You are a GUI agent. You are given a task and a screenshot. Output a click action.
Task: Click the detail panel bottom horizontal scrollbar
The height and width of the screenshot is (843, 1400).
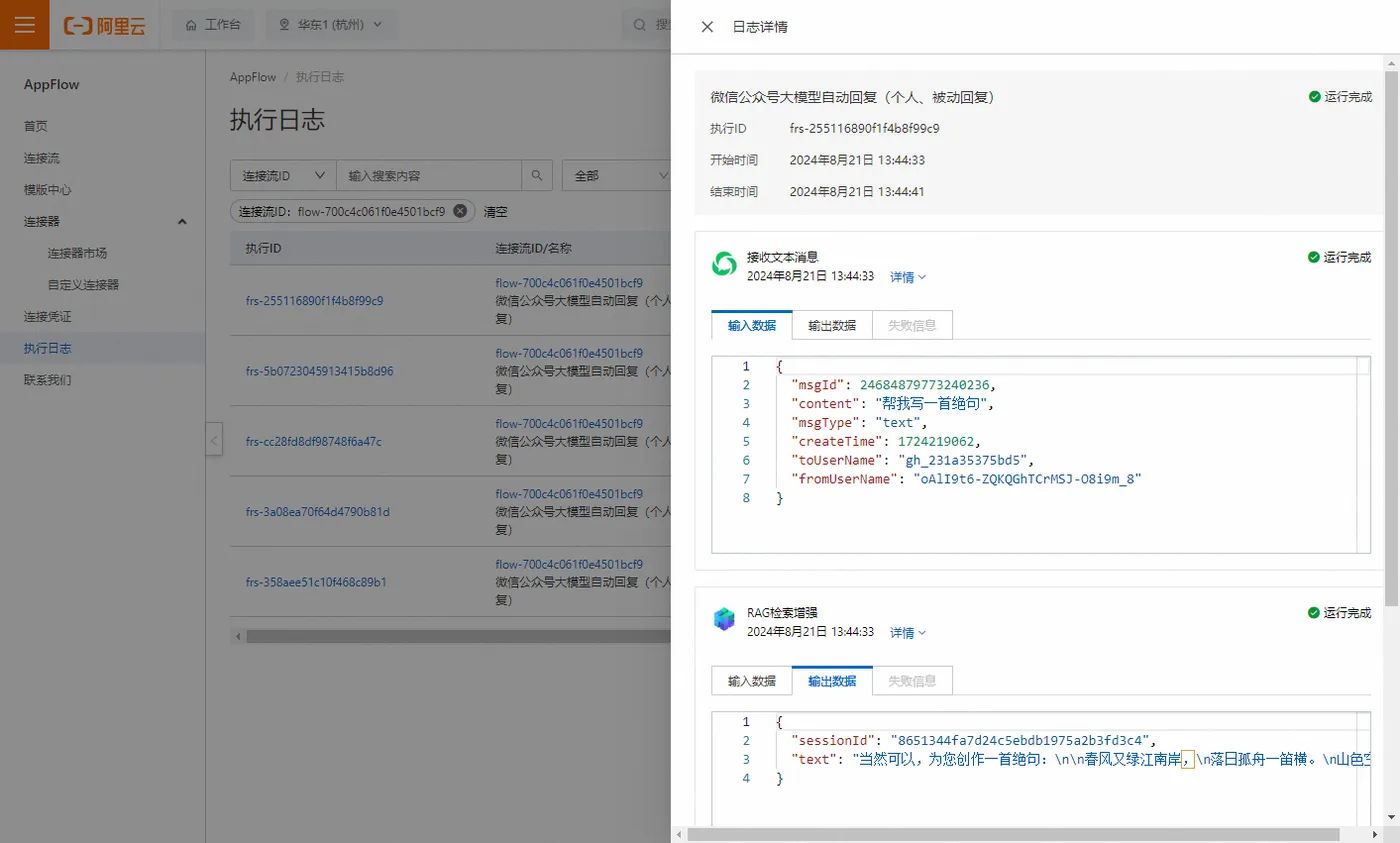[x=1012, y=834]
